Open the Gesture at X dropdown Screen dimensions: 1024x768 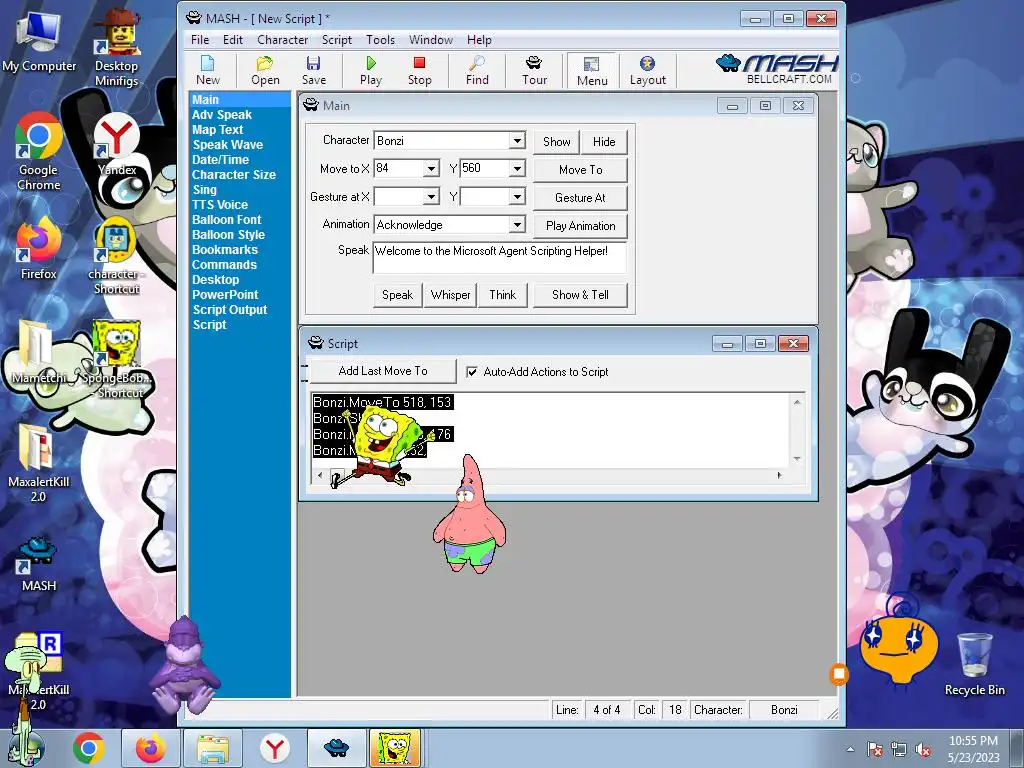coord(431,197)
